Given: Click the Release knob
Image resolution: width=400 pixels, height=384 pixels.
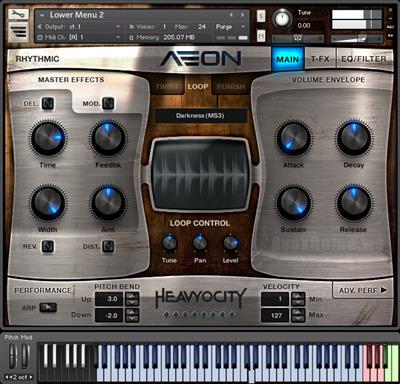Looking at the screenshot, I should click(354, 203).
